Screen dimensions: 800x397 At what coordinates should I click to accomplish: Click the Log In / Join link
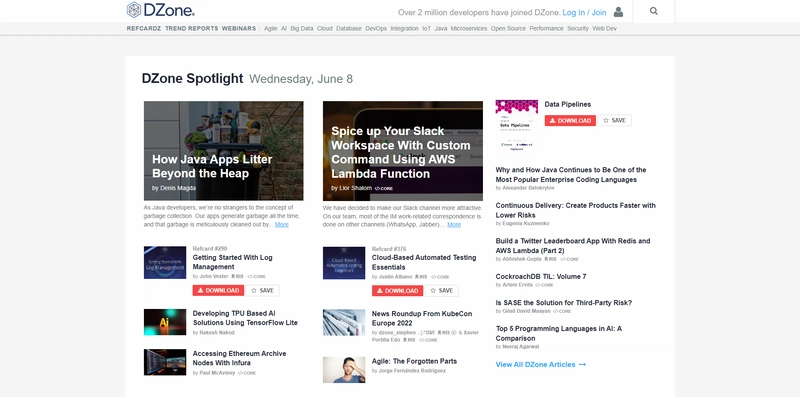[584, 12]
